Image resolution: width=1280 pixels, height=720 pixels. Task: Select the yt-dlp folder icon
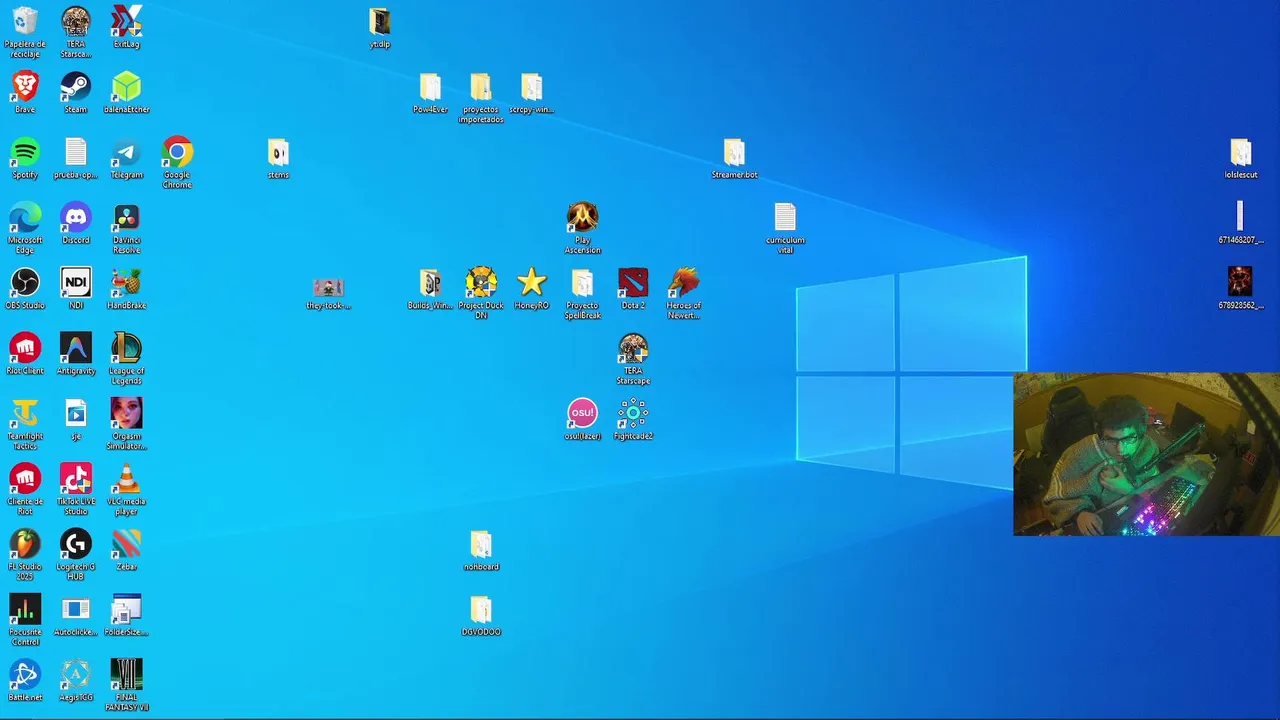[x=379, y=22]
